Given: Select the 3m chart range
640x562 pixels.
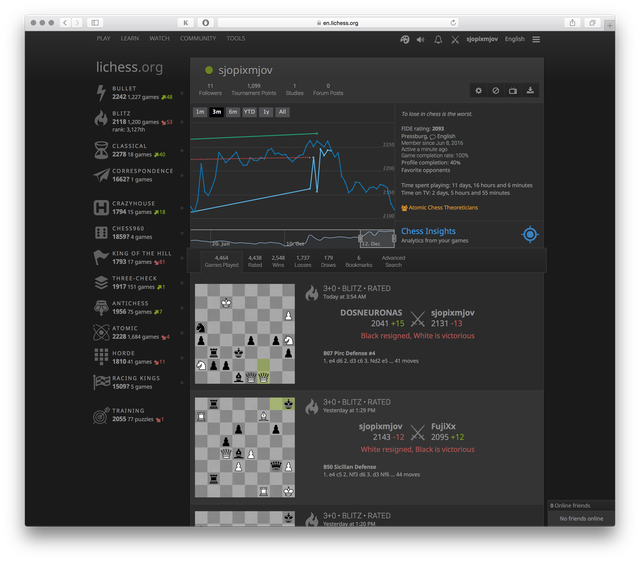Looking at the screenshot, I should pyautogui.click(x=216, y=112).
